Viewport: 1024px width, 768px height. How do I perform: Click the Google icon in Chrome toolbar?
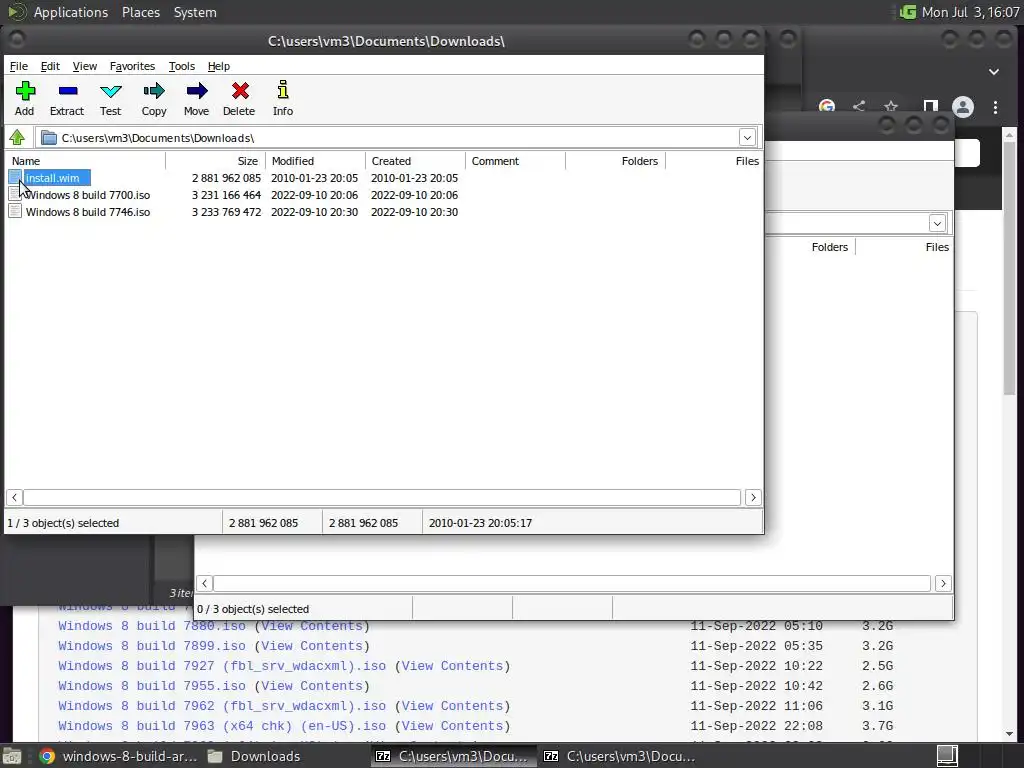(x=827, y=106)
